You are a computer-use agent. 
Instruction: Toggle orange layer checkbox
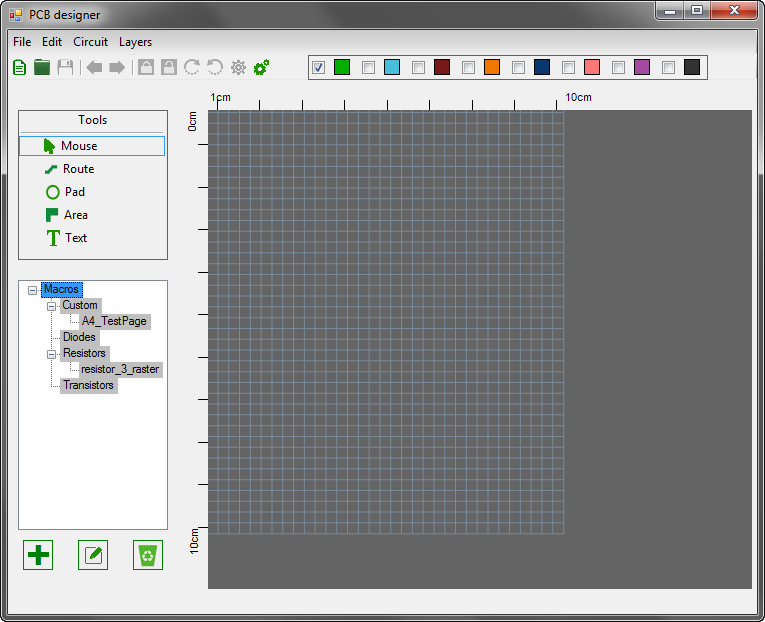468,67
